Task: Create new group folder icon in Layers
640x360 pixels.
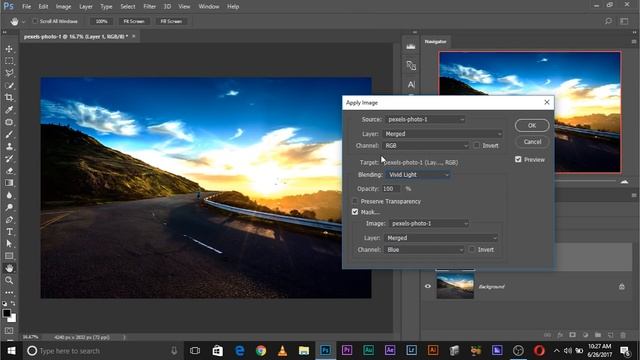Action: (598, 335)
